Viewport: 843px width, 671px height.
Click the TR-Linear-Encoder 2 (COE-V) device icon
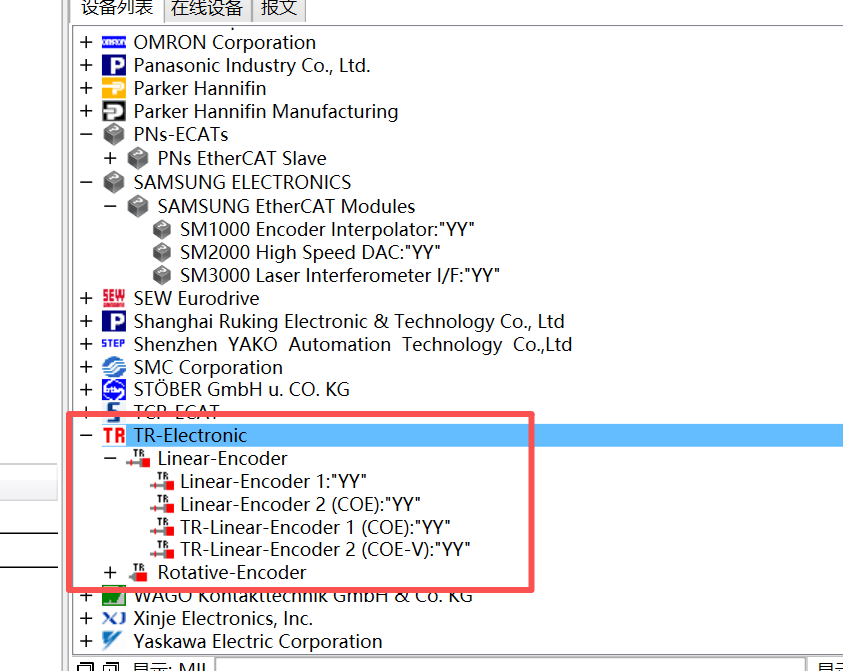pyautogui.click(x=162, y=549)
